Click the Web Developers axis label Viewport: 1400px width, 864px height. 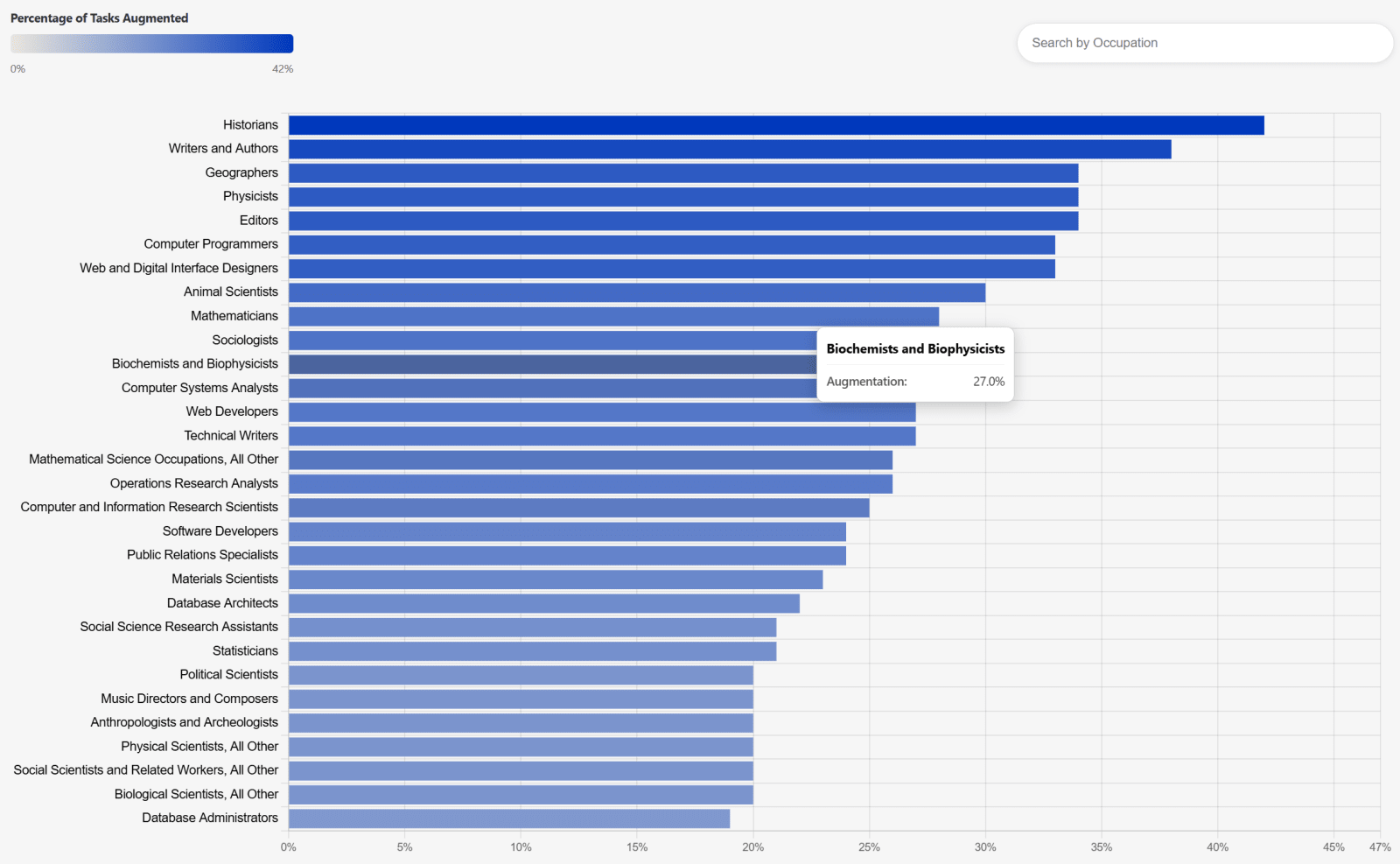232,411
